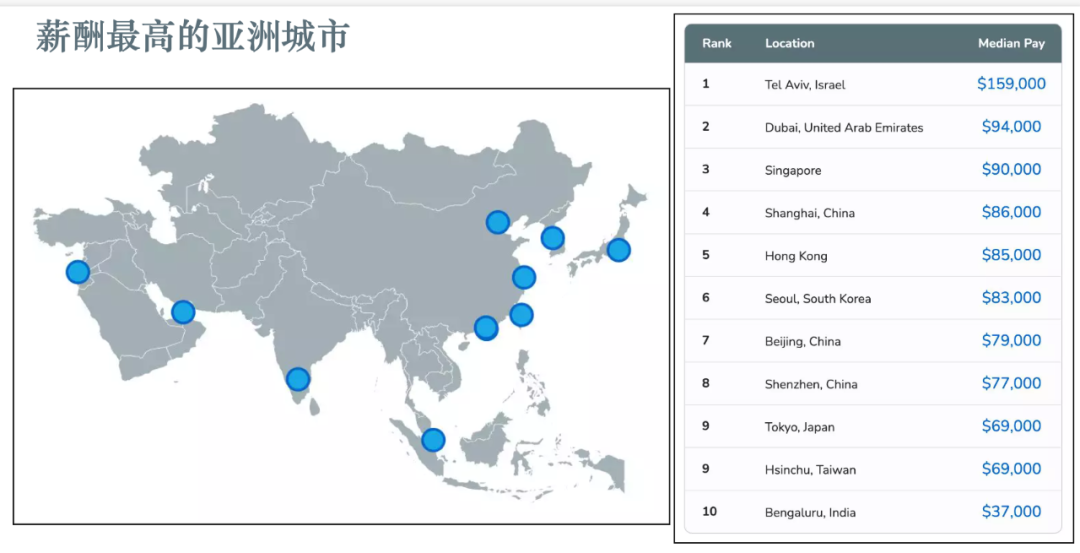Click the Beijing, China cell
Image resolution: width=1080 pixels, height=553 pixels.
[x=802, y=342]
